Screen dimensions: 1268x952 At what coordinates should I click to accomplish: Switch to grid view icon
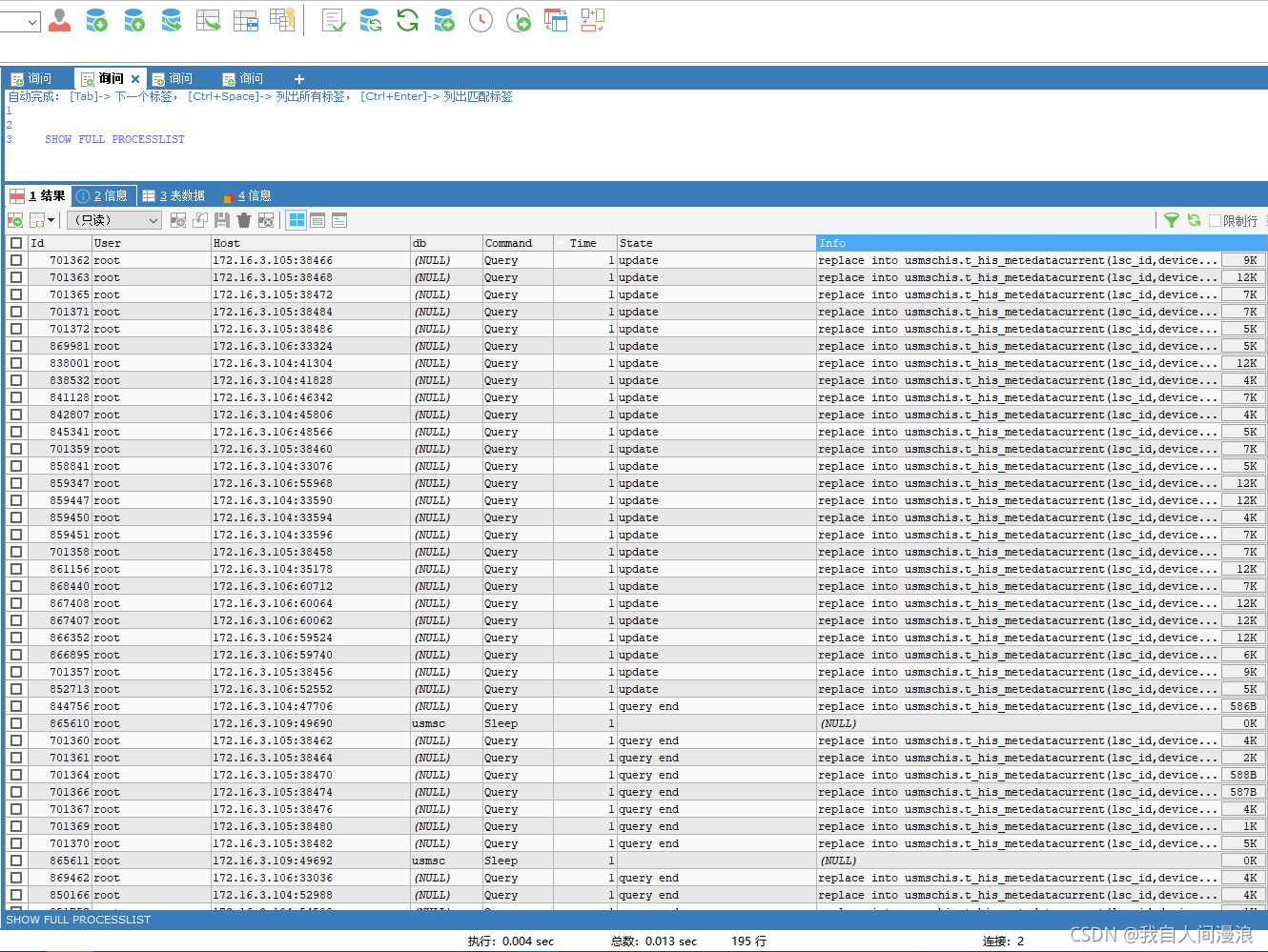pyautogui.click(x=297, y=220)
